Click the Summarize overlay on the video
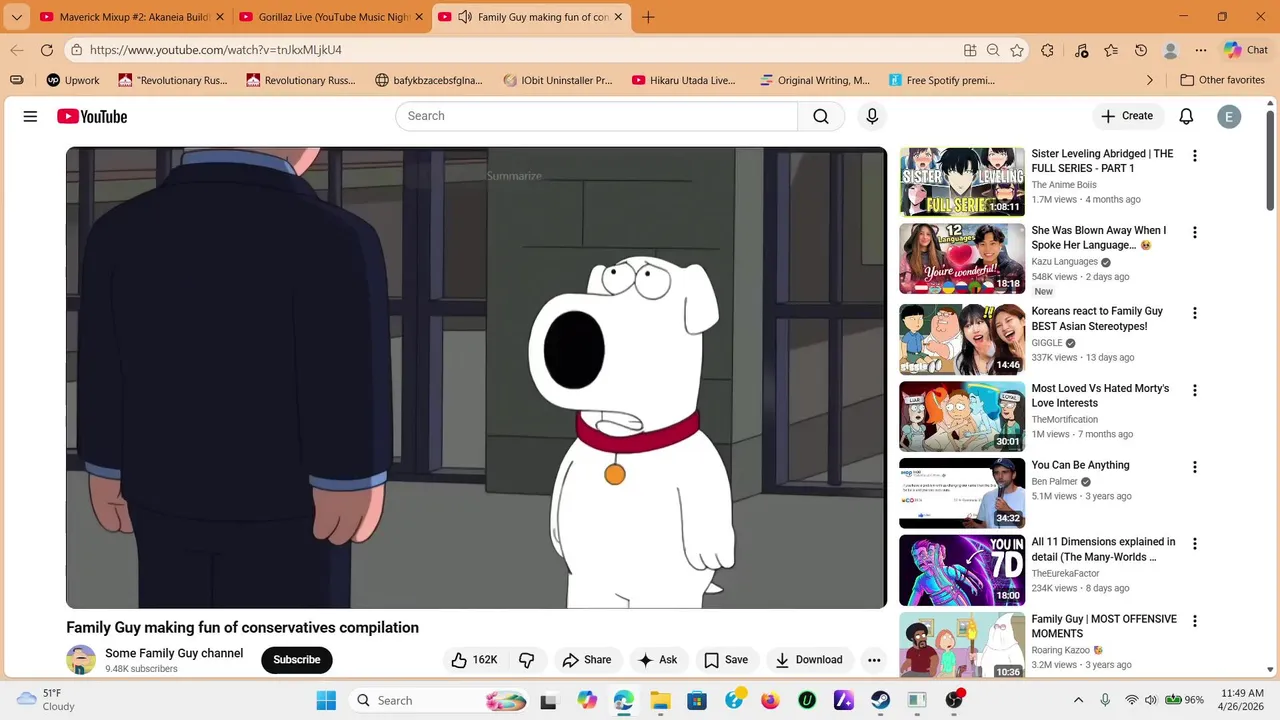The height and width of the screenshot is (720, 1280). 514,176
